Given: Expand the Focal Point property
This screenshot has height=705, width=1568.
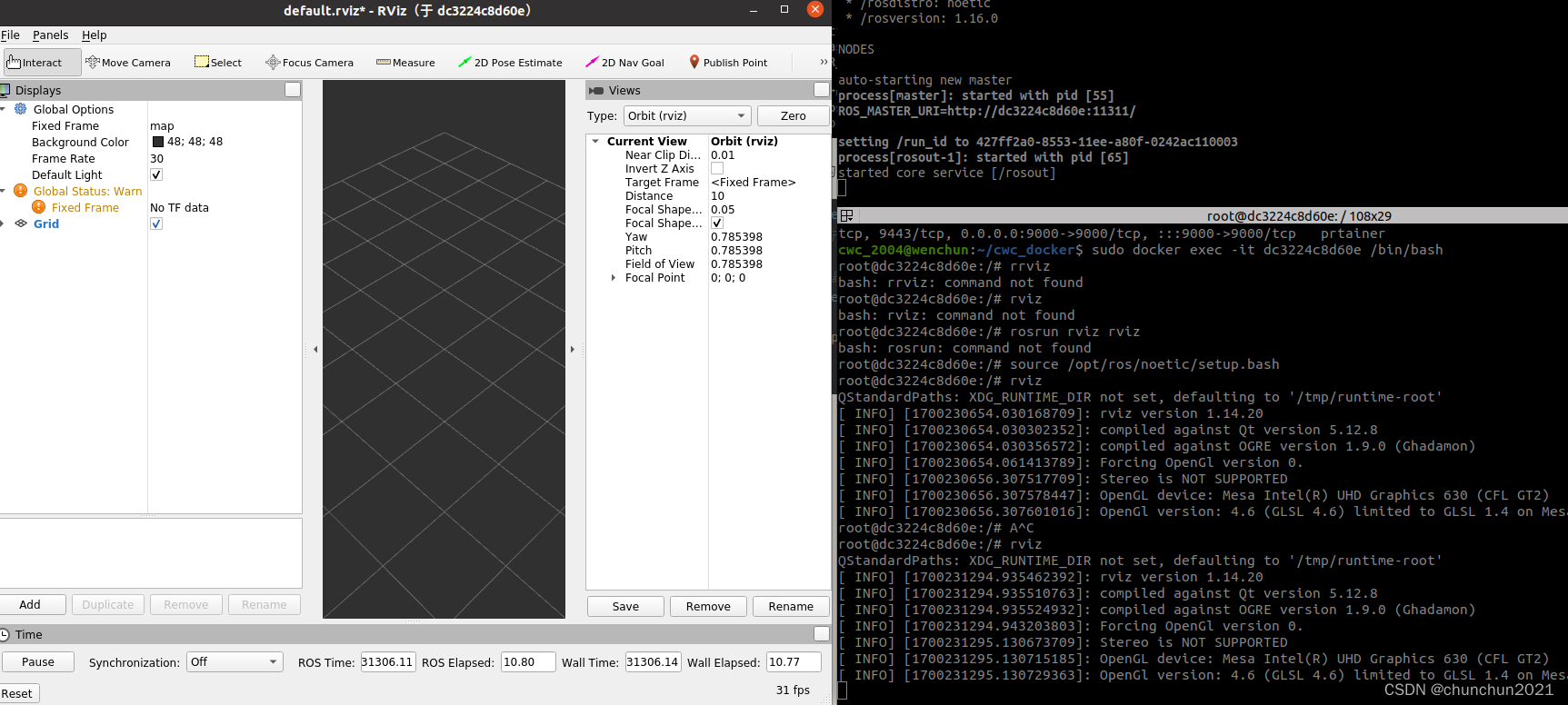Looking at the screenshot, I should coord(614,278).
